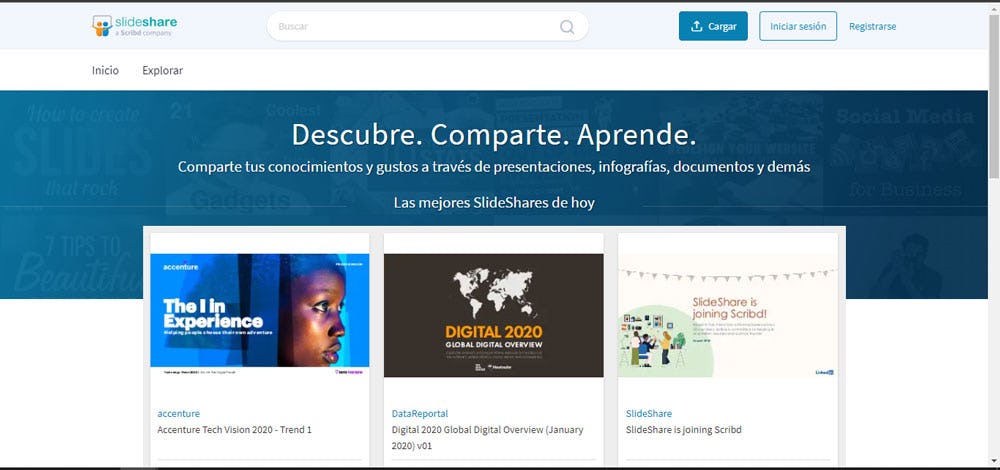Viewport: 1000px width, 470px height.
Task: Click the SlideShare author link
Action: click(x=649, y=413)
